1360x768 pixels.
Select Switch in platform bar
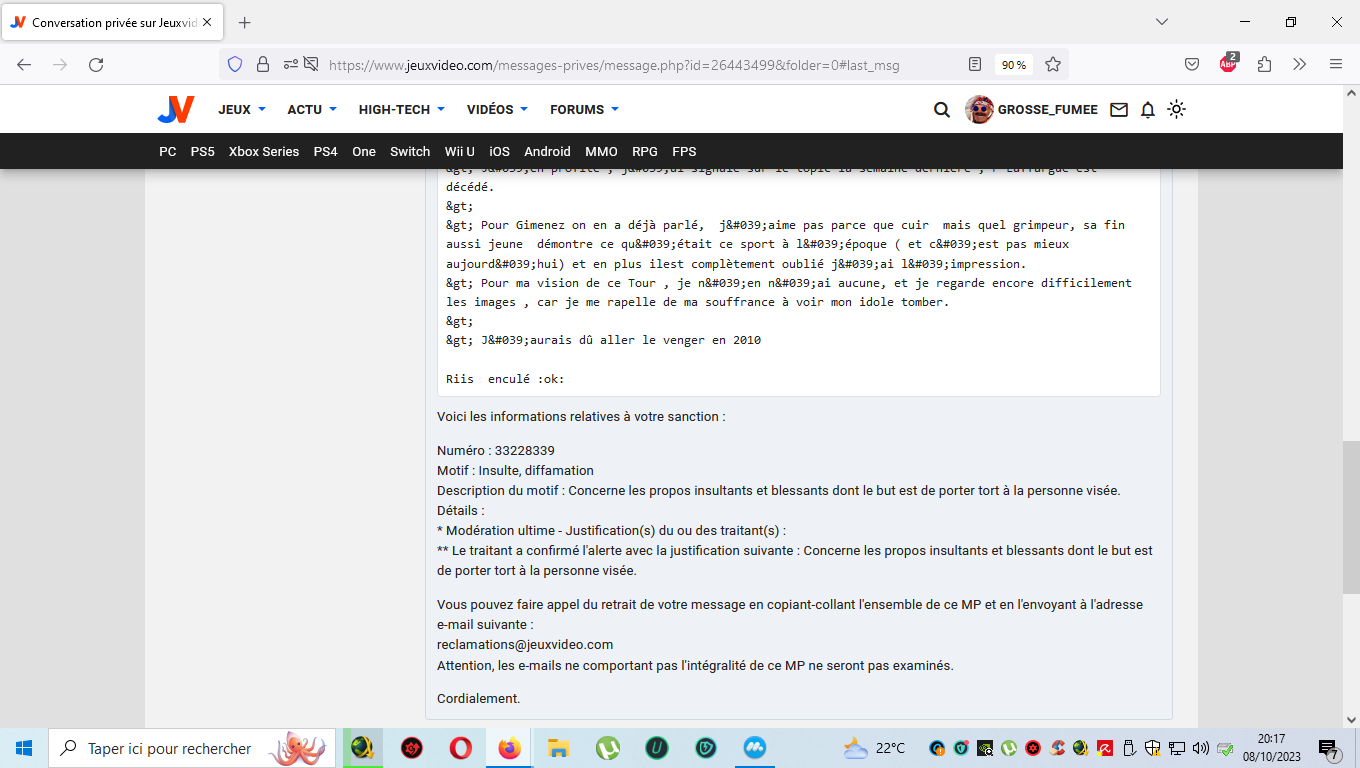point(410,152)
